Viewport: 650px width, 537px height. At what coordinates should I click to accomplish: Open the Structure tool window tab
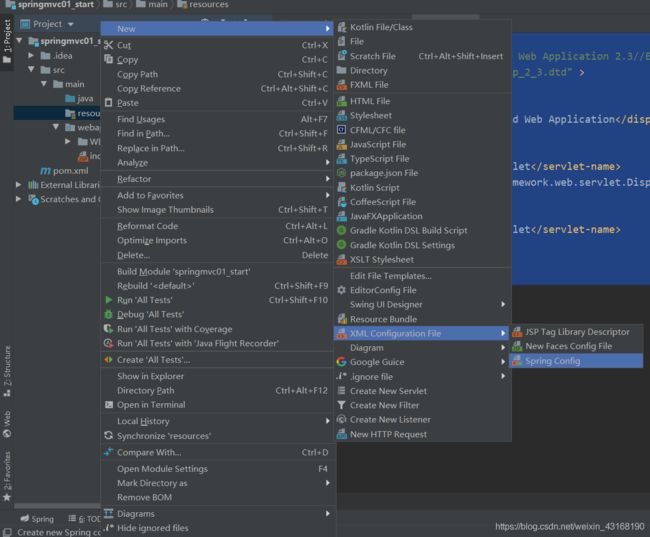[x=7, y=371]
